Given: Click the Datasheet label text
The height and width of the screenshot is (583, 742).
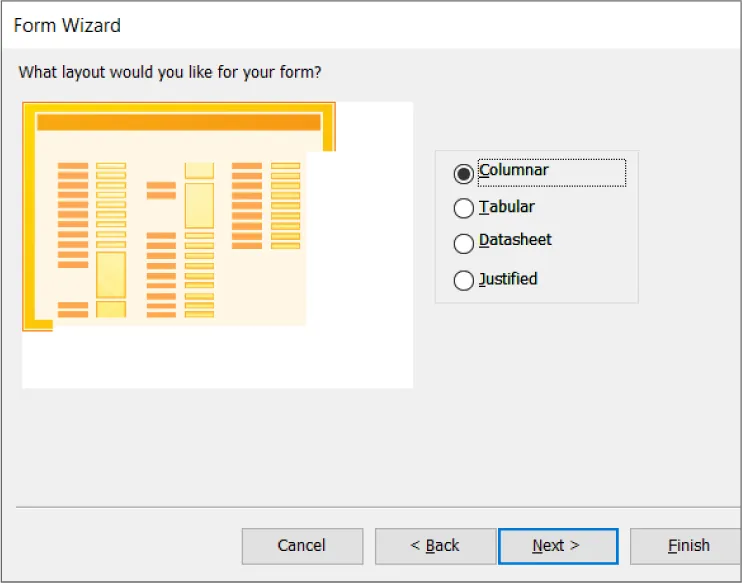Looking at the screenshot, I should point(515,240).
